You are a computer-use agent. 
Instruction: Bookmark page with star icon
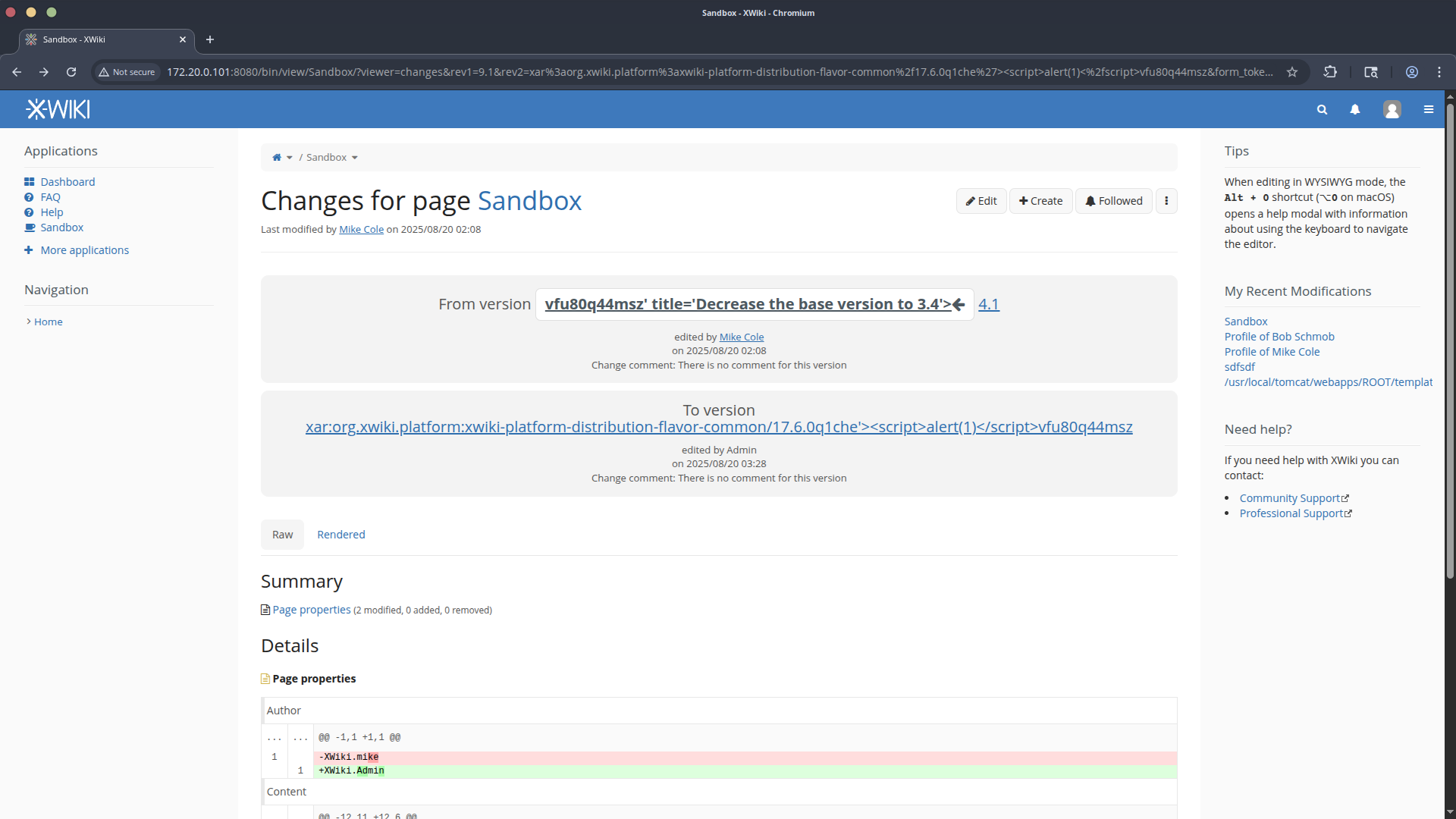click(x=1292, y=72)
